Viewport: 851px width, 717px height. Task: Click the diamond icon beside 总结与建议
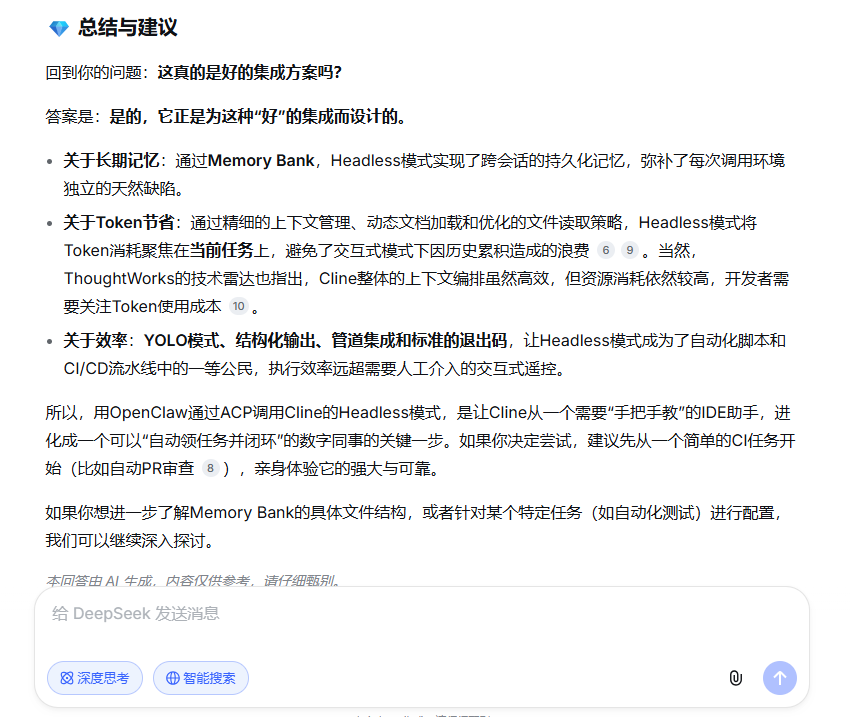pos(59,28)
